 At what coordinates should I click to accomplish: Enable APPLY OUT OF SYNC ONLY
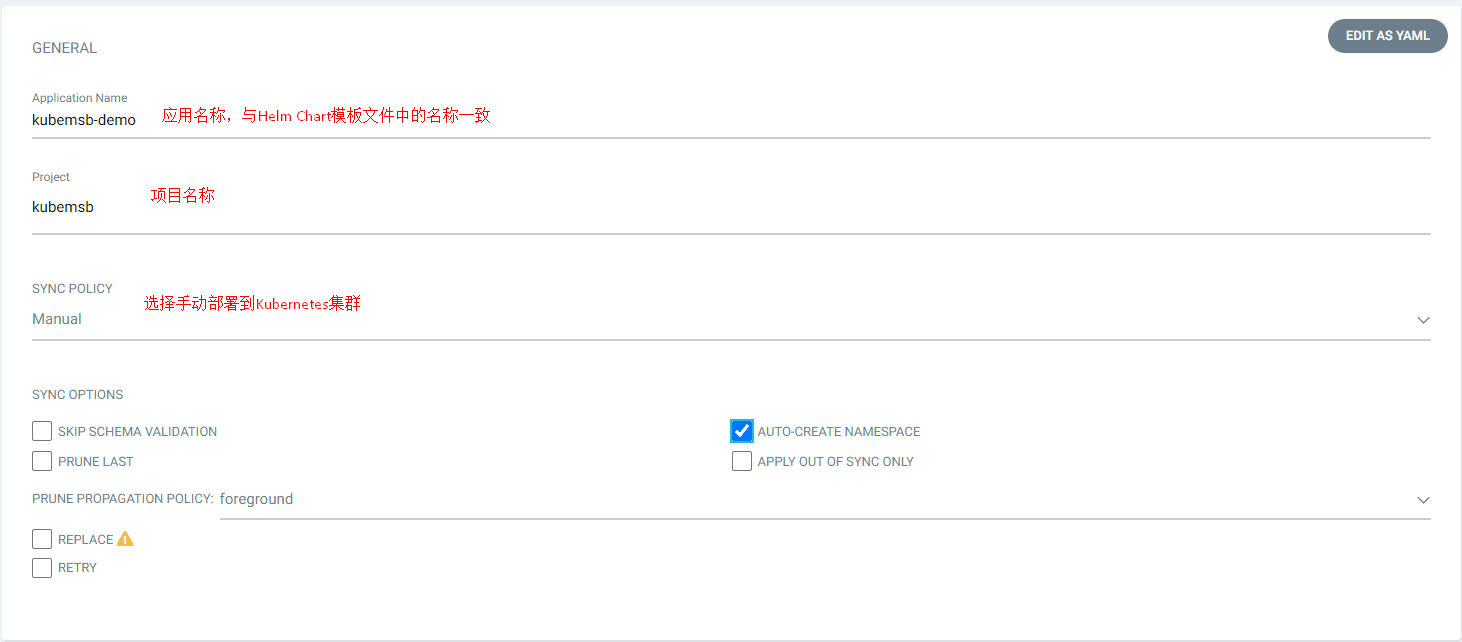(x=742, y=461)
